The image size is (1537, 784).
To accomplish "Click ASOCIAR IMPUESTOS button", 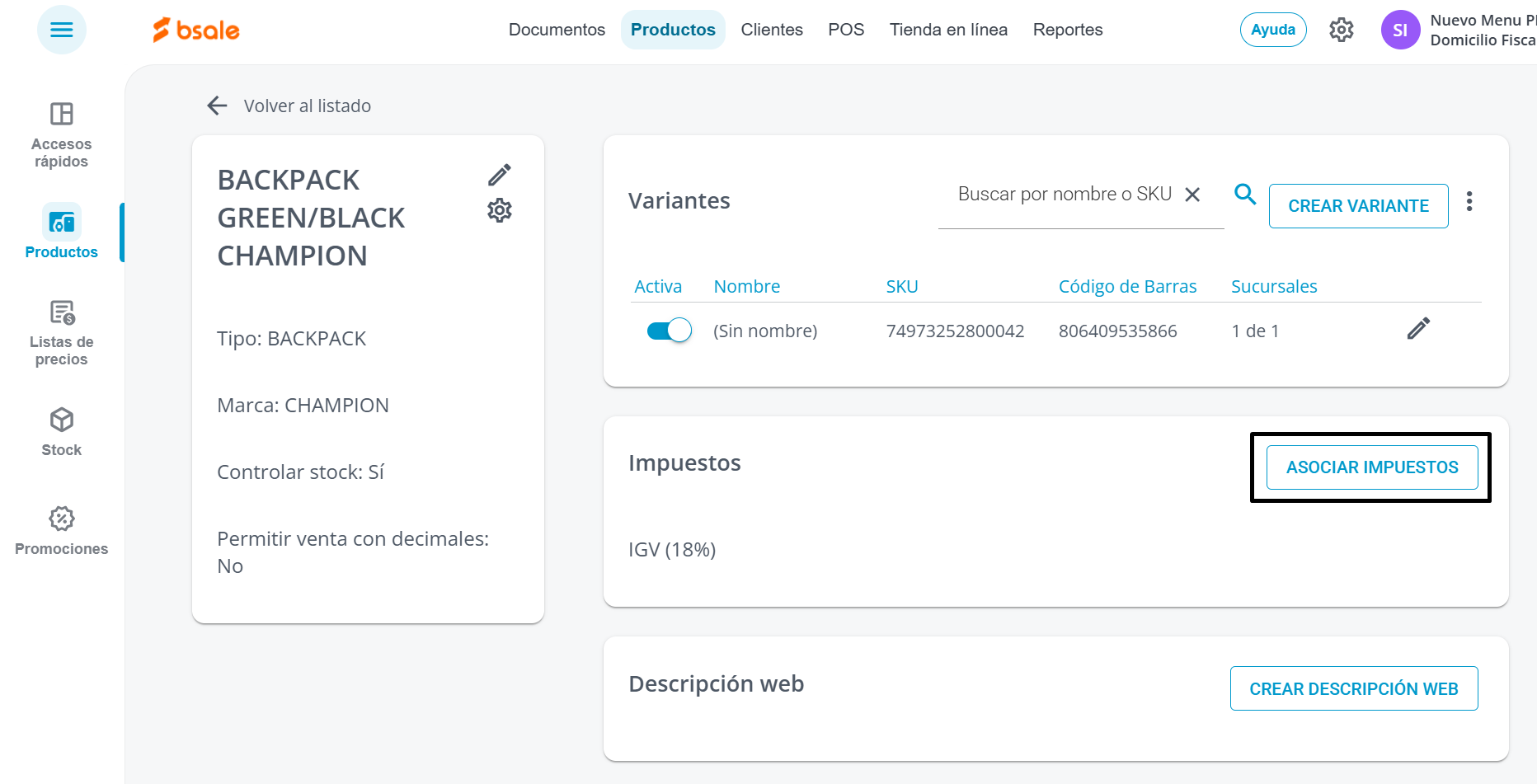I will tap(1372, 467).
